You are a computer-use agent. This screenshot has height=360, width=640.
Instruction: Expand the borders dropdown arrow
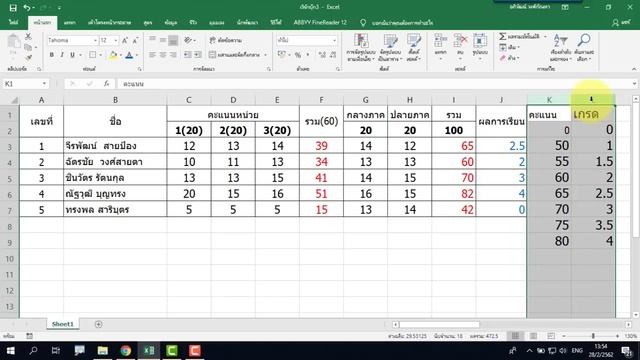point(100,55)
